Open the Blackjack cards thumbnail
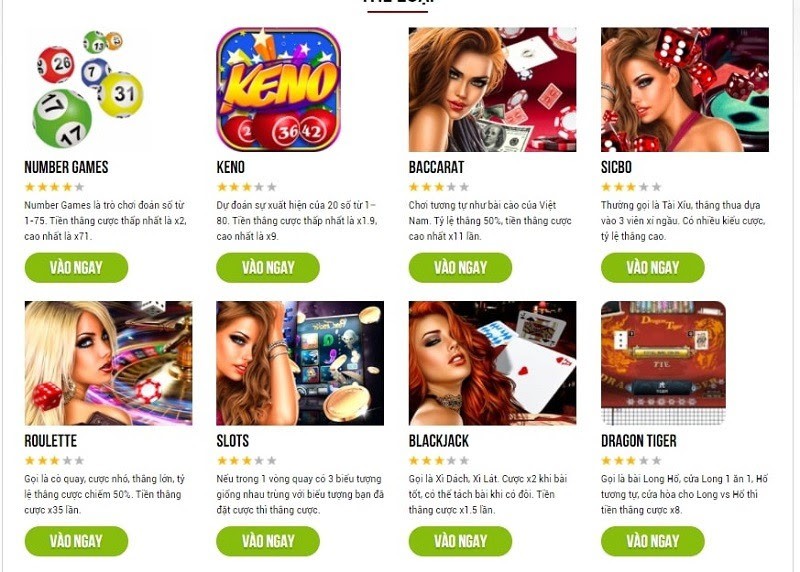The image size is (800, 572). [492, 363]
